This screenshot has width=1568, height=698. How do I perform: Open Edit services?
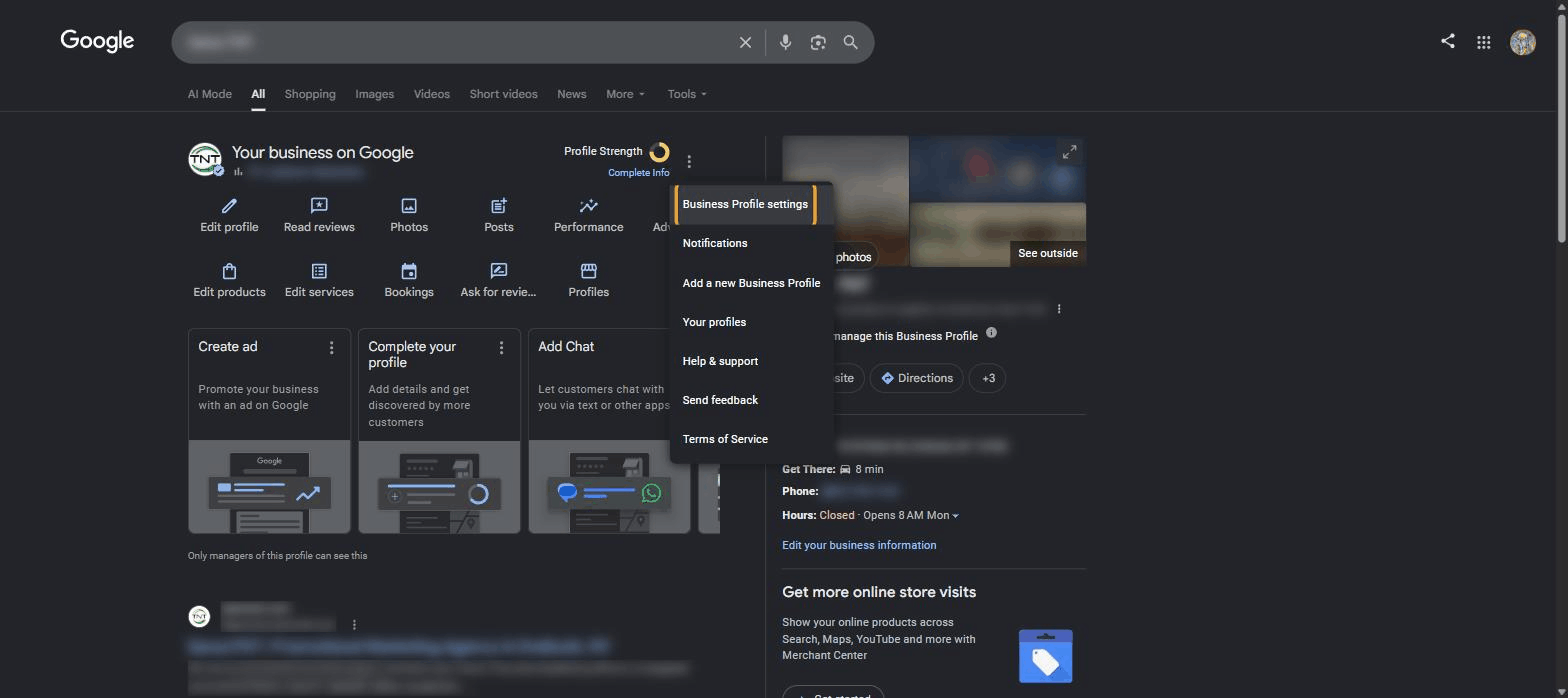point(319,280)
